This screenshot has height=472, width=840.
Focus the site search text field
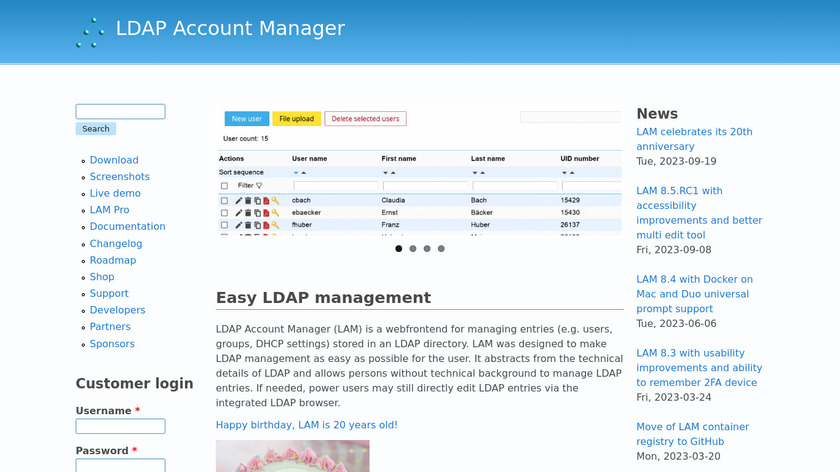click(121, 111)
